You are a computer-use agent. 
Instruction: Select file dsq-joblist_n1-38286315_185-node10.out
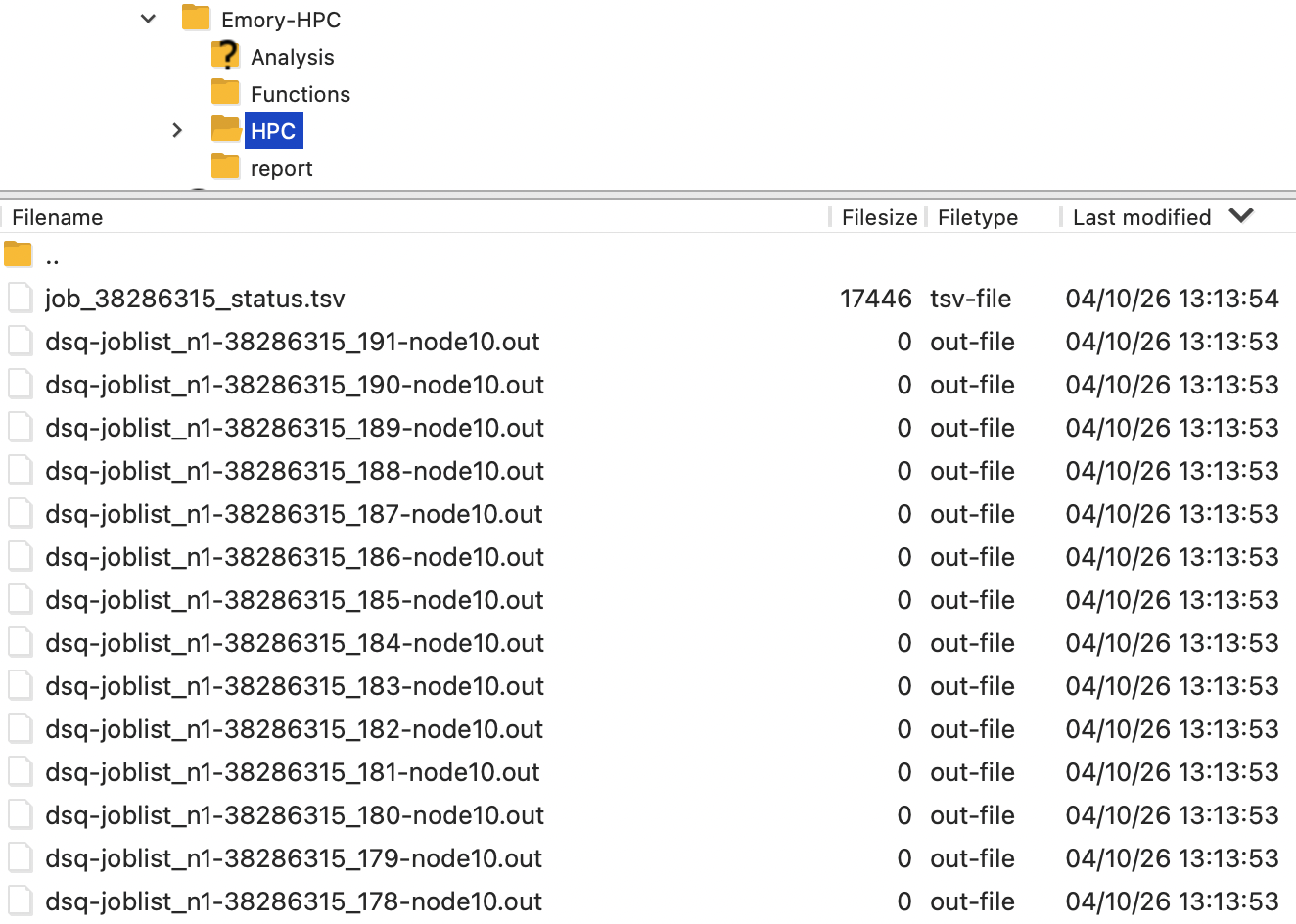pos(294,600)
